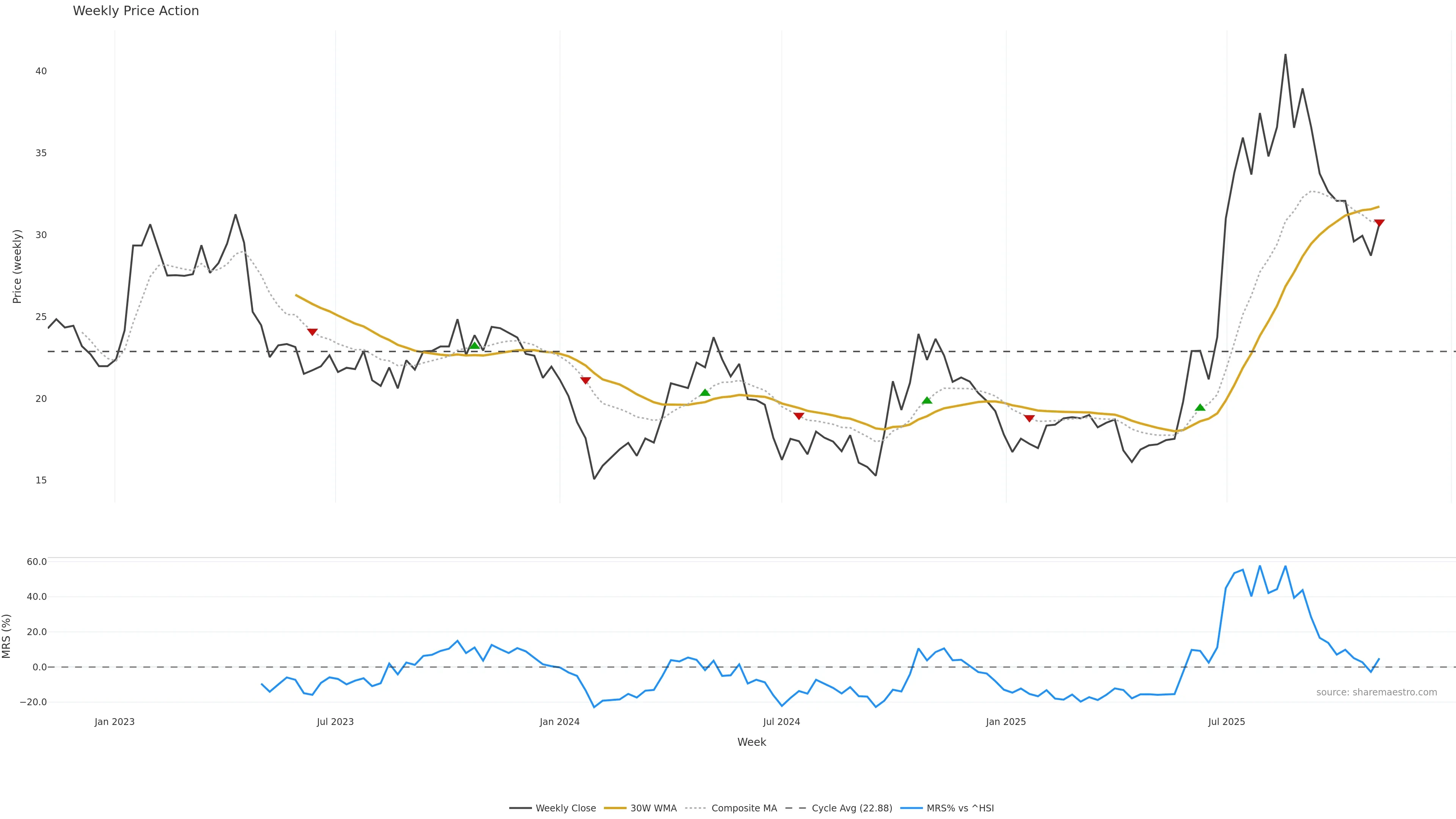Click the red sell marker near June 2023
The width and height of the screenshot is (1456, 819).
pyautogui.click(x=312, y=332)
